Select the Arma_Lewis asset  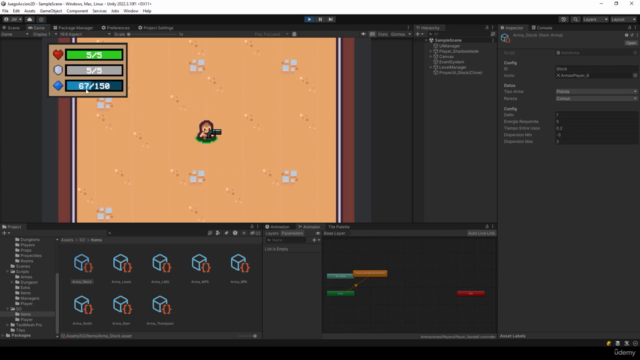tap(122, 268)
